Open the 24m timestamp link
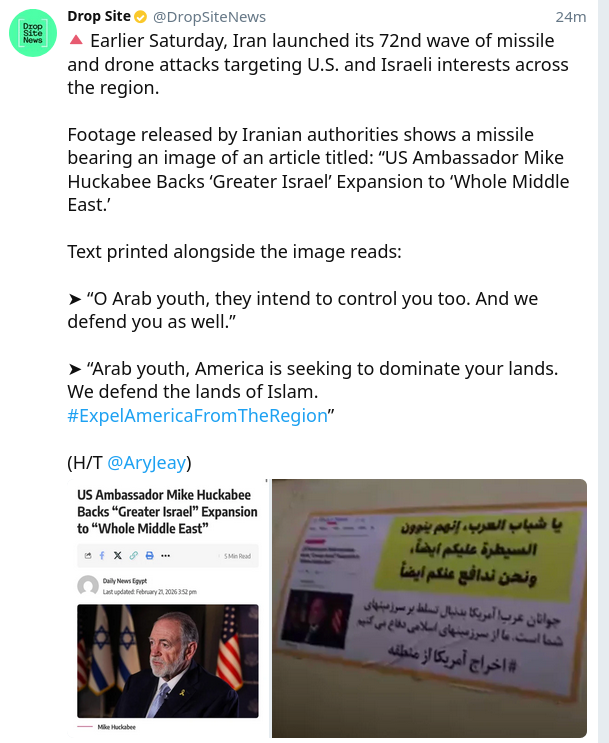The image size is (609, 743). click(571, 17)
